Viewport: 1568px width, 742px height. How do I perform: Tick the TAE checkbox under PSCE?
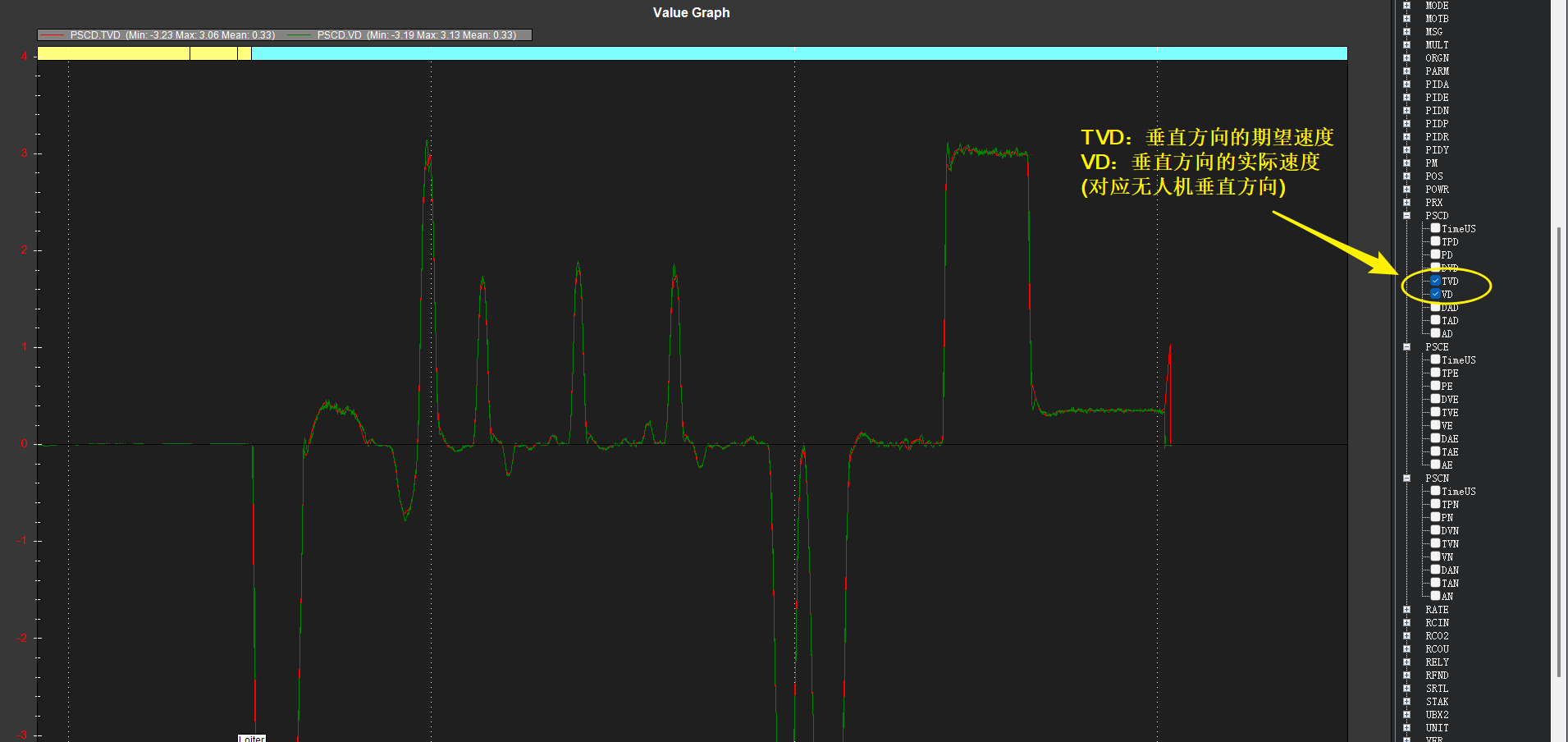pos(1435,451)
